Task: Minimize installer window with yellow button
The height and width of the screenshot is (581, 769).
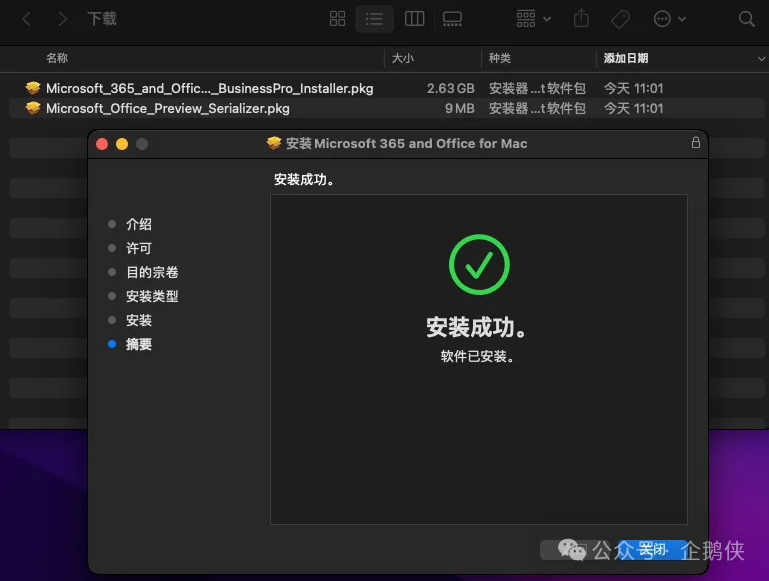Action: tap(122, 144)
